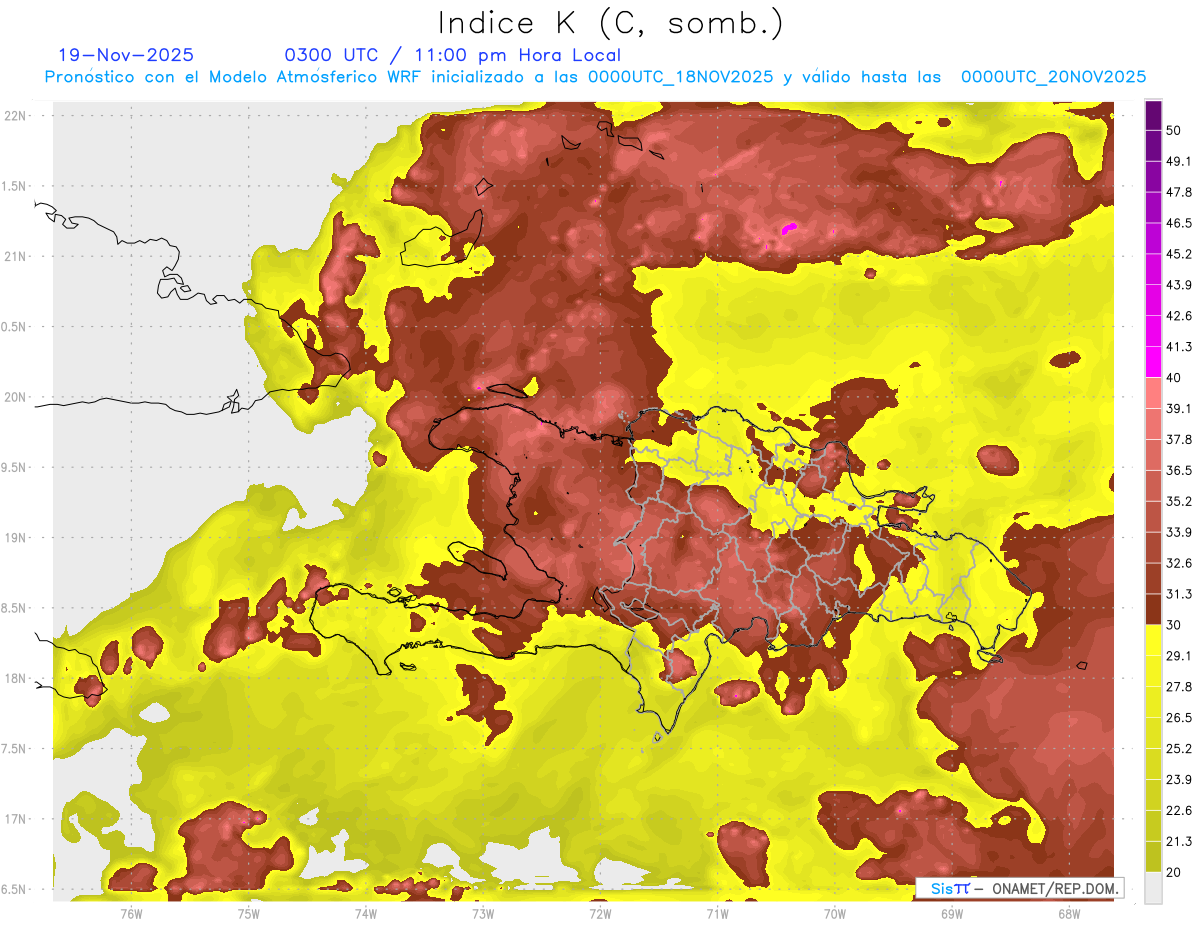Select the colorbar value '41.3'

click(x=1179, y=347)
